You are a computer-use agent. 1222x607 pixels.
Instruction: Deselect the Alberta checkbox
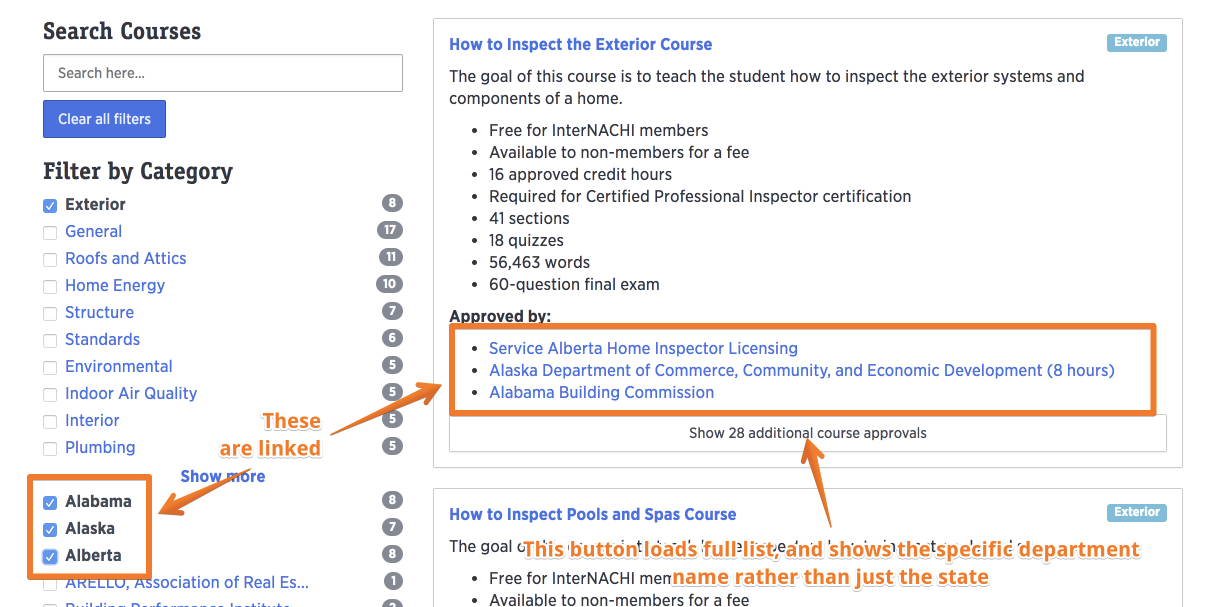tap(50, 557)
